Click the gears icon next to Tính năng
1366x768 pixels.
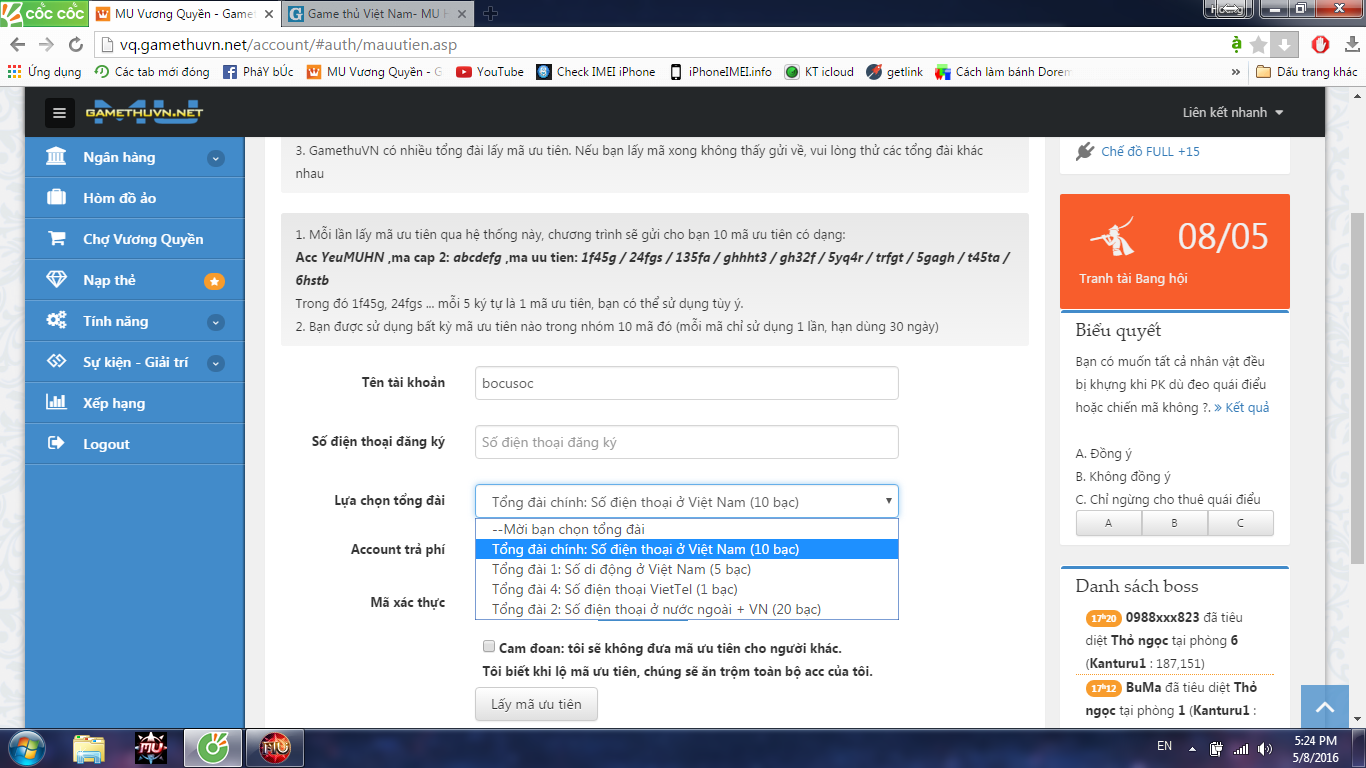pyautogui.click(x=57, y=321)
